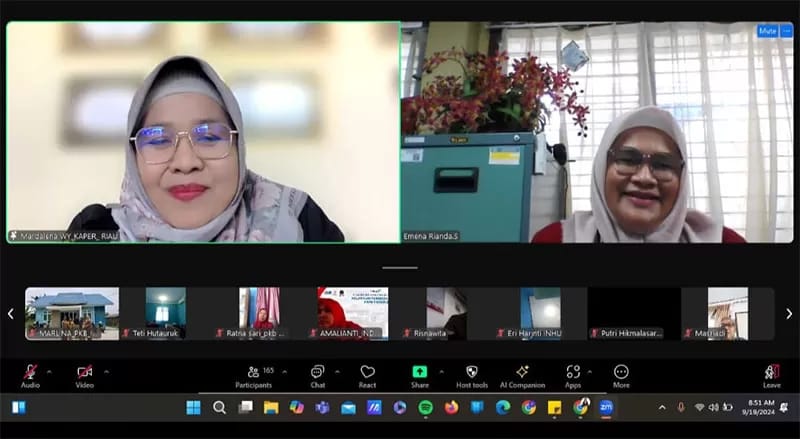800x439 pixels.
Task: Select the Risnawita participant thumbnail
Action: point(447,313)
